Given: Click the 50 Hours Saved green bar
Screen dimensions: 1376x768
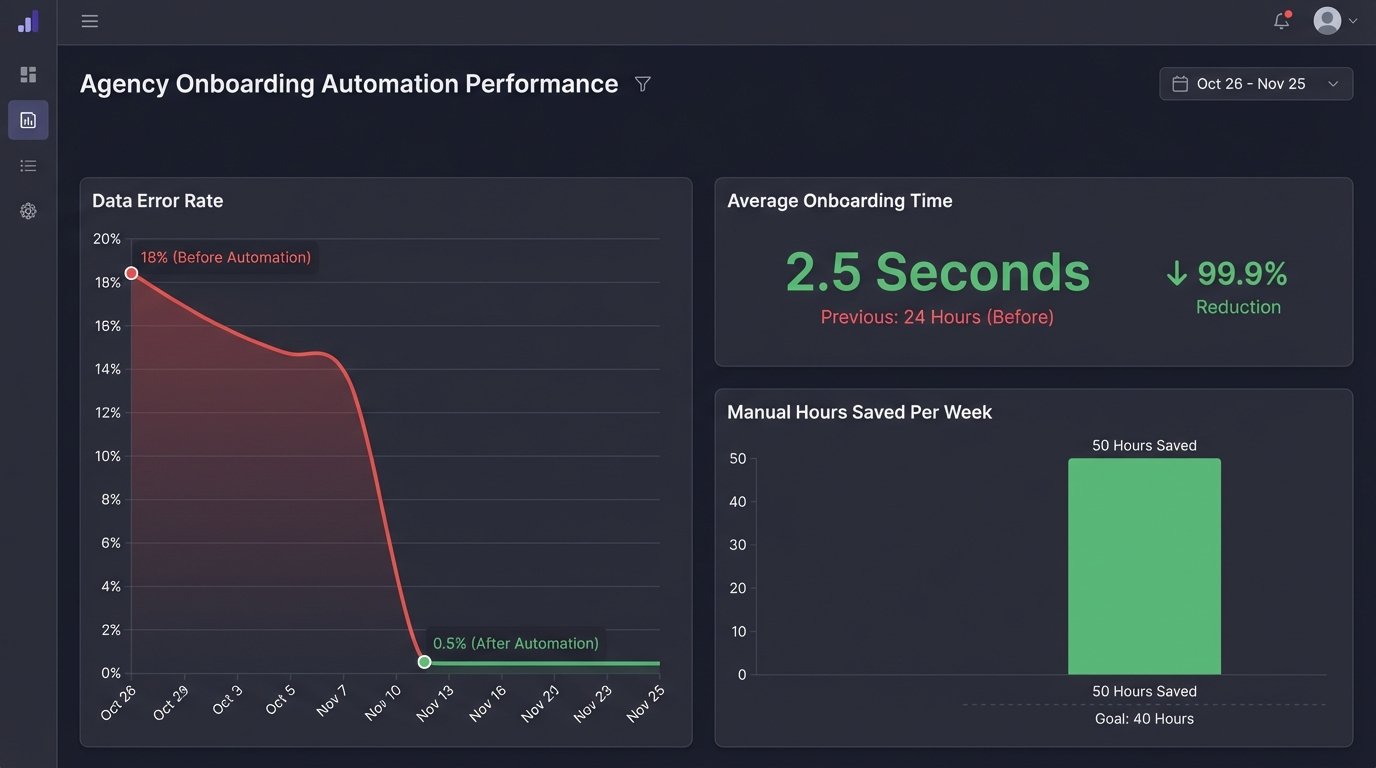Looking at the screenshot, I should tap(1144, 565).
